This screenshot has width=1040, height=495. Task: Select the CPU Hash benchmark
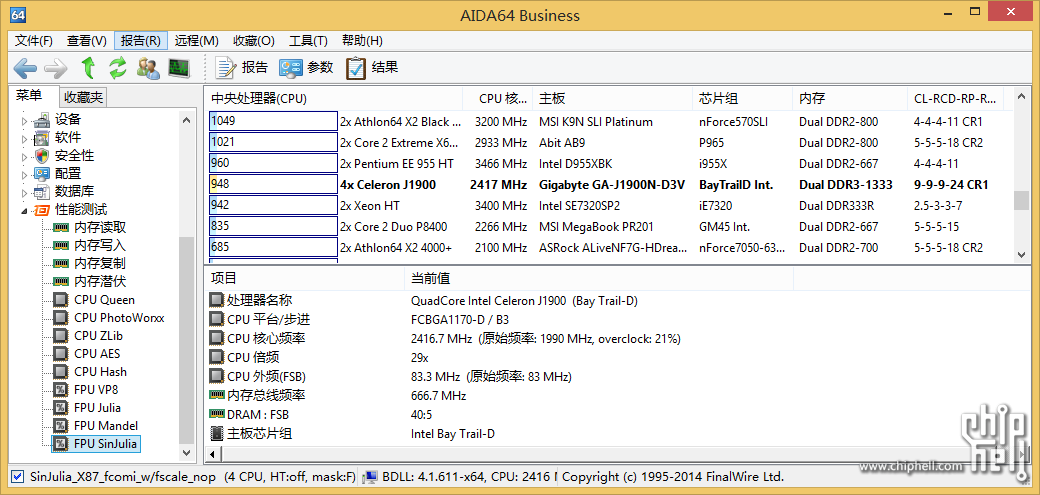(x=100, y=372)
